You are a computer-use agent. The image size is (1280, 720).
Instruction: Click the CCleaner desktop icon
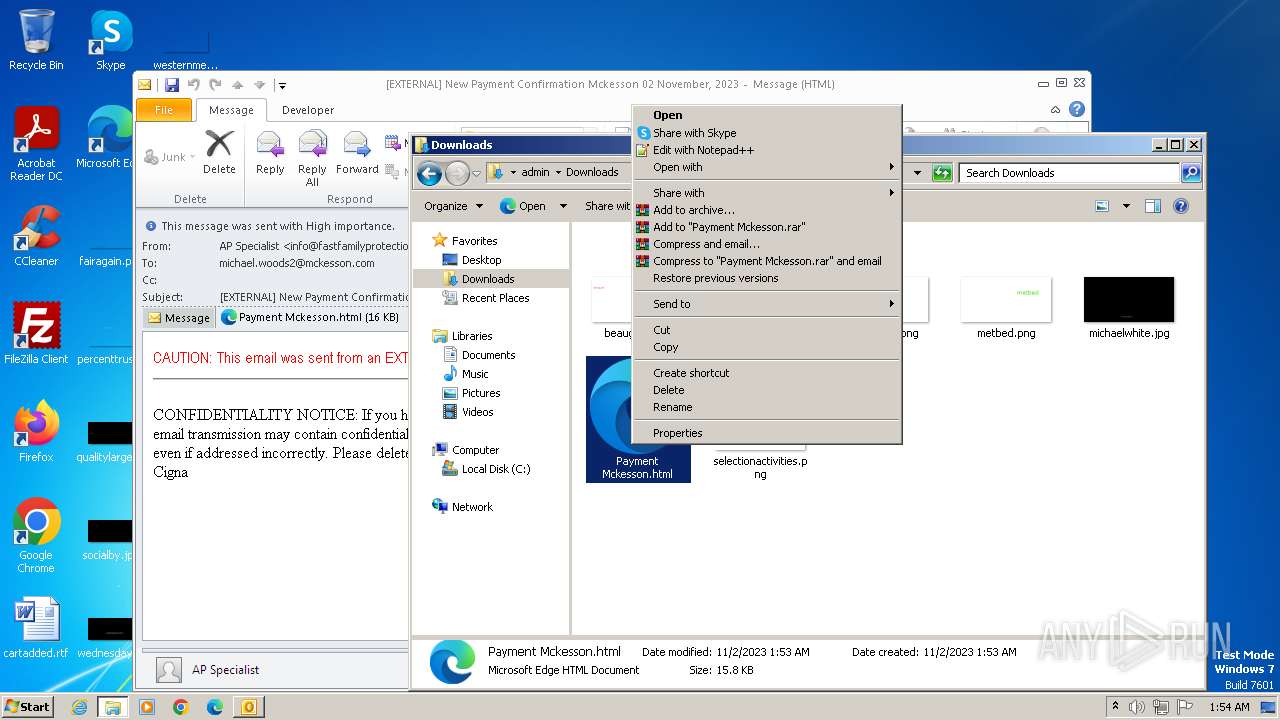(x=36, y=236)
